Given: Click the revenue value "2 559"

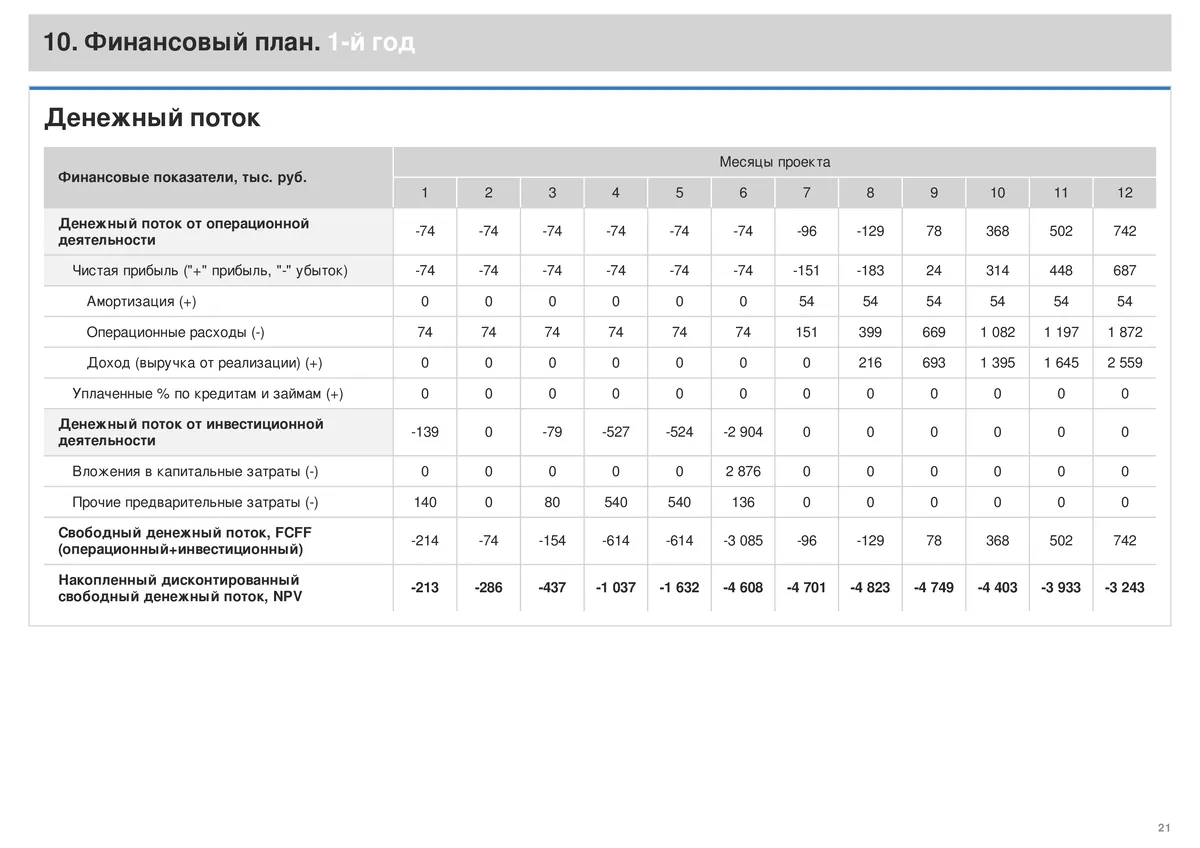Looking at the screenshot, I should tap(1125, 363).
